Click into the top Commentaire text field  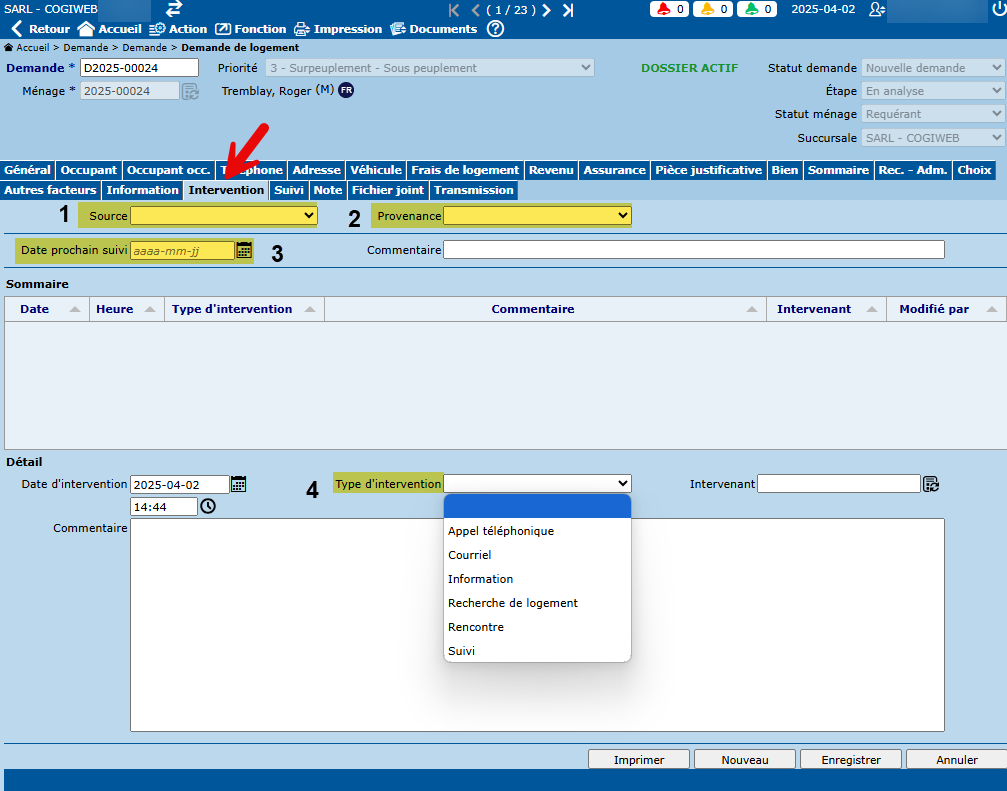point(693,250)
